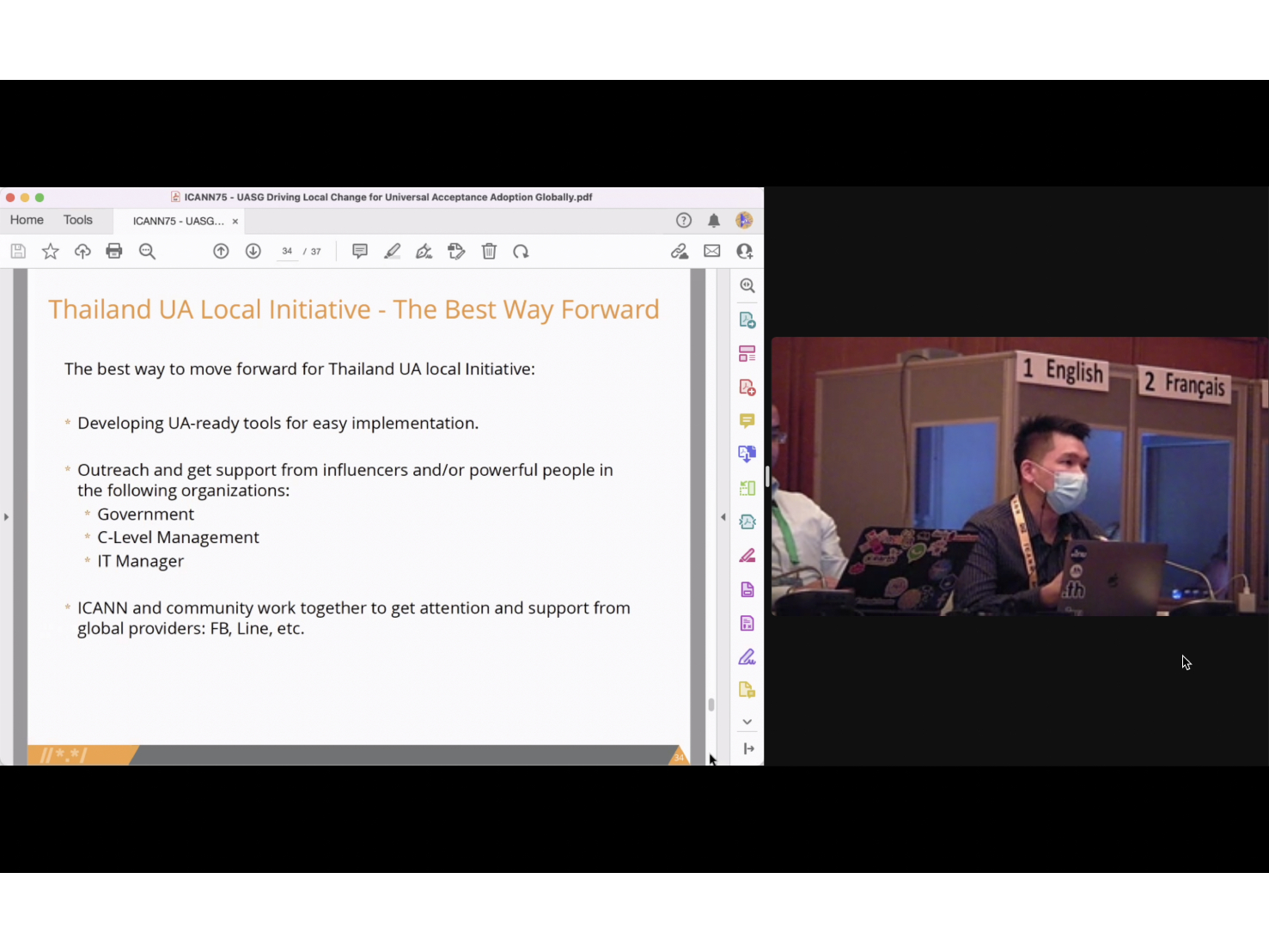Go to the previous page (up arrow)
This screenshot has width=1269, height=952.
coord(221,251)
